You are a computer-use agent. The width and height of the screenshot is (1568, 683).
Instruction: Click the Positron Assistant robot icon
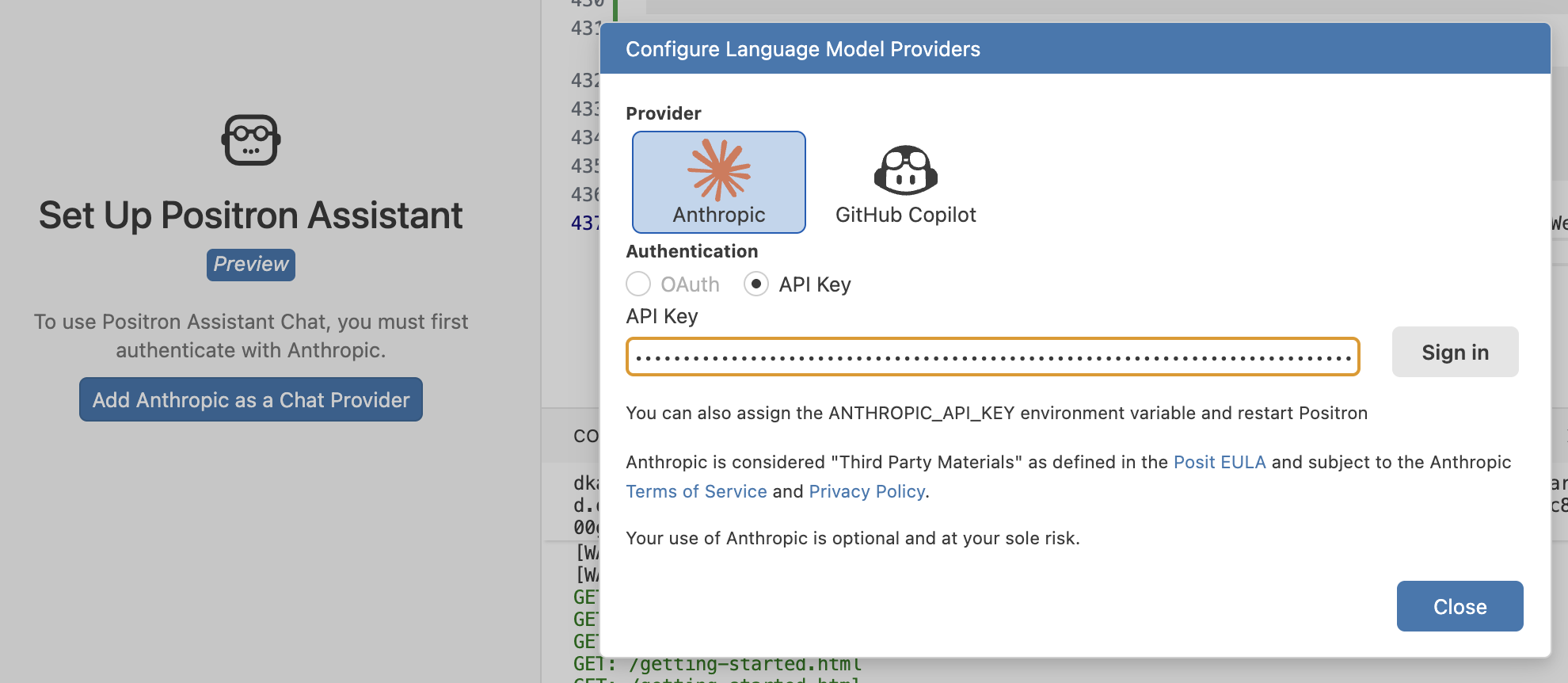(251, 140)
